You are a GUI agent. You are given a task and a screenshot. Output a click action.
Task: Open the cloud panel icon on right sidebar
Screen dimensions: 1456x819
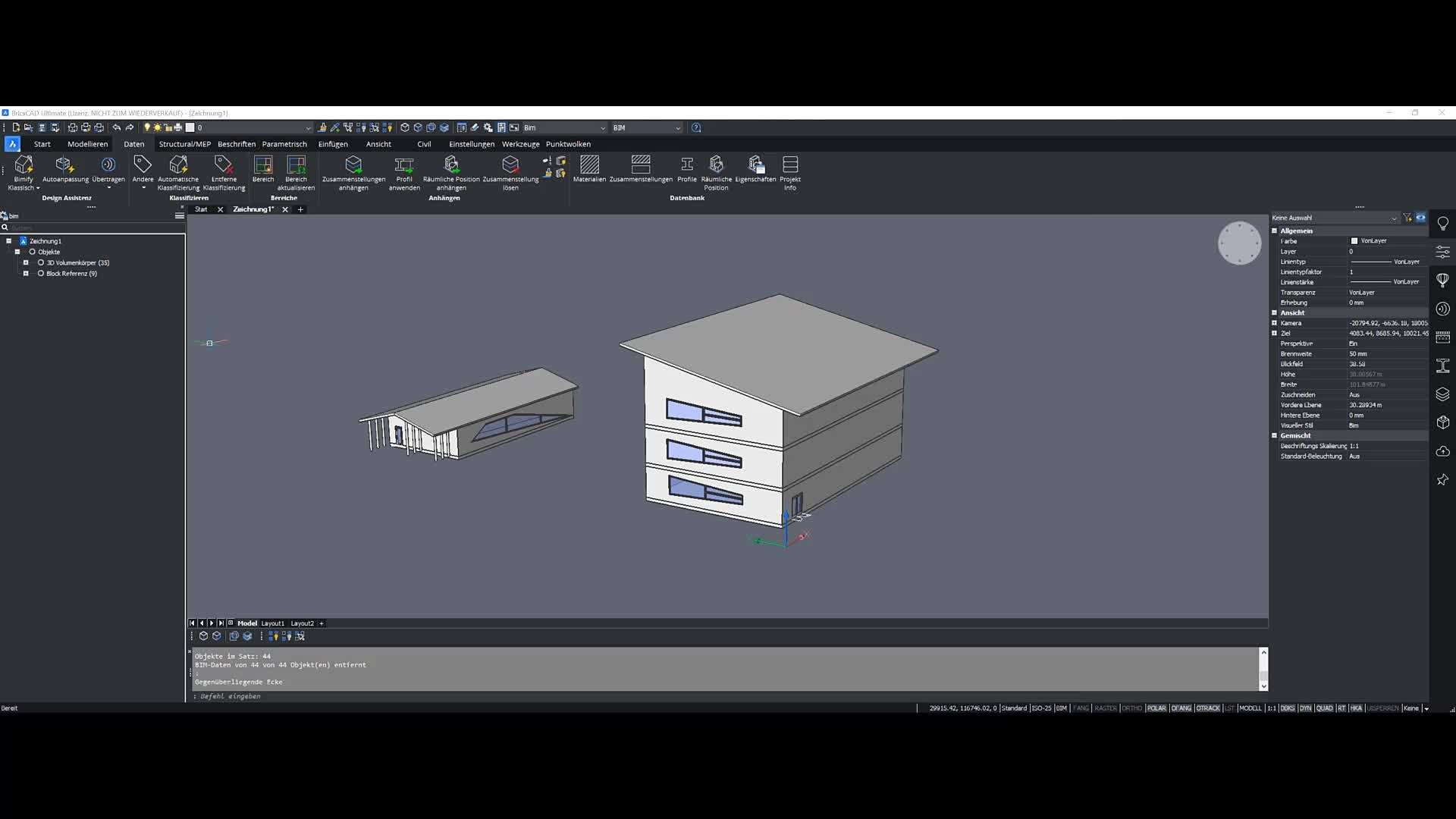[x=1442, y=451]
